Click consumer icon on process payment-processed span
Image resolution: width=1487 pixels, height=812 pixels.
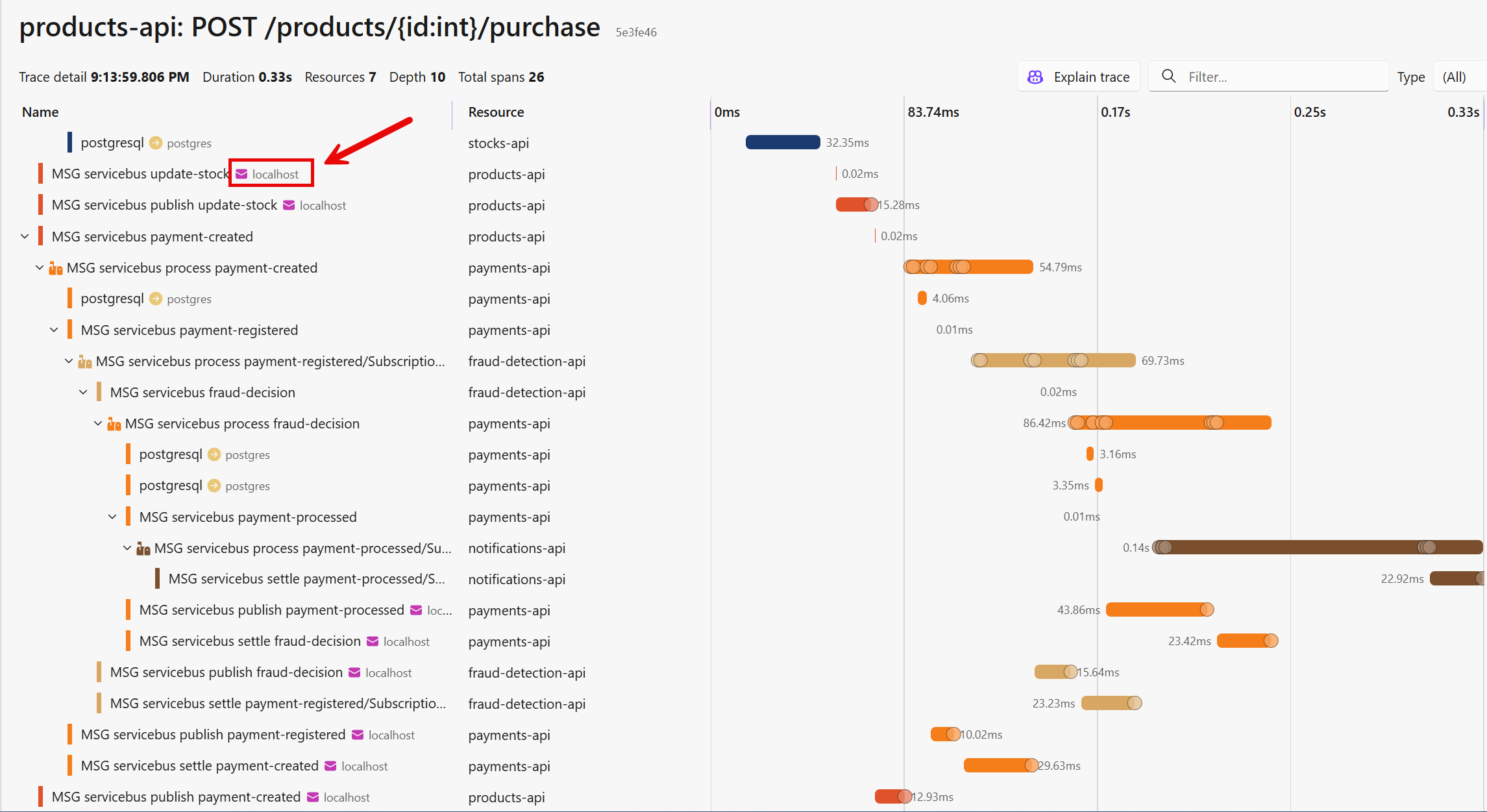(143, 548)
